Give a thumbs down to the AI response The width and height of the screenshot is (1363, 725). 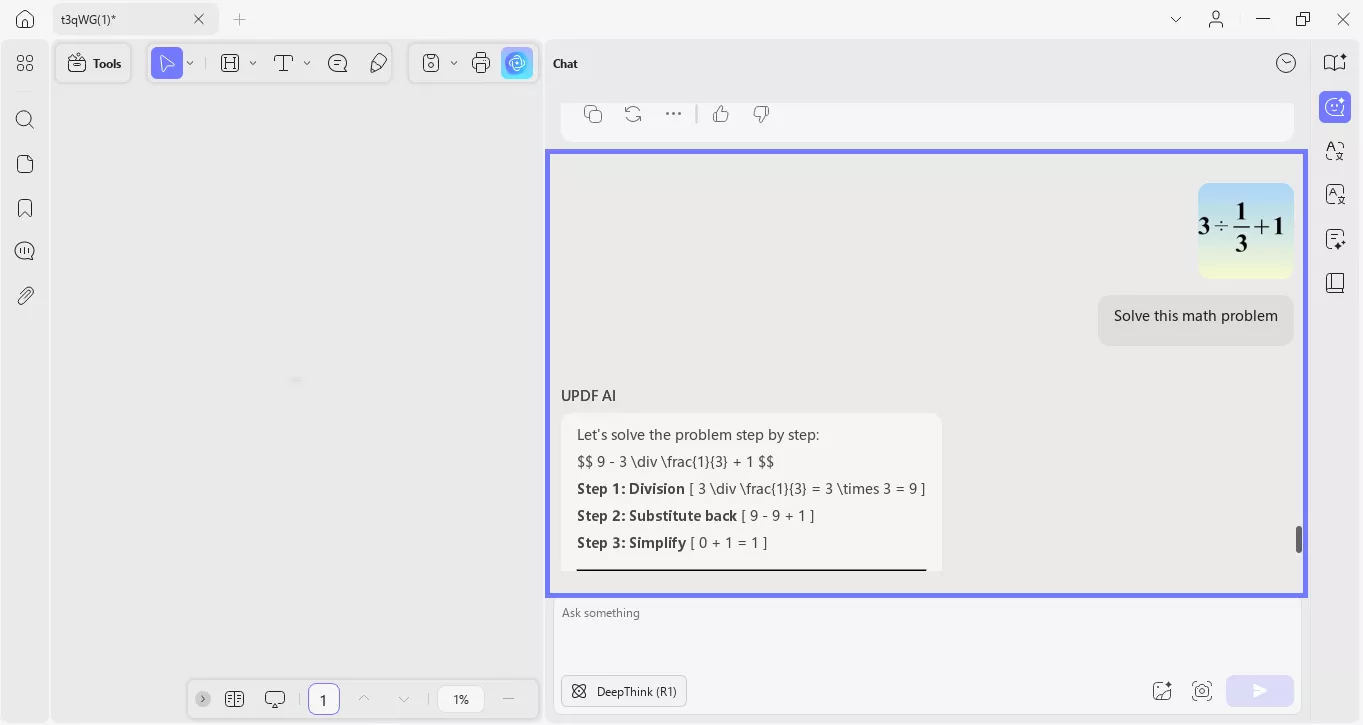(761, 114)
